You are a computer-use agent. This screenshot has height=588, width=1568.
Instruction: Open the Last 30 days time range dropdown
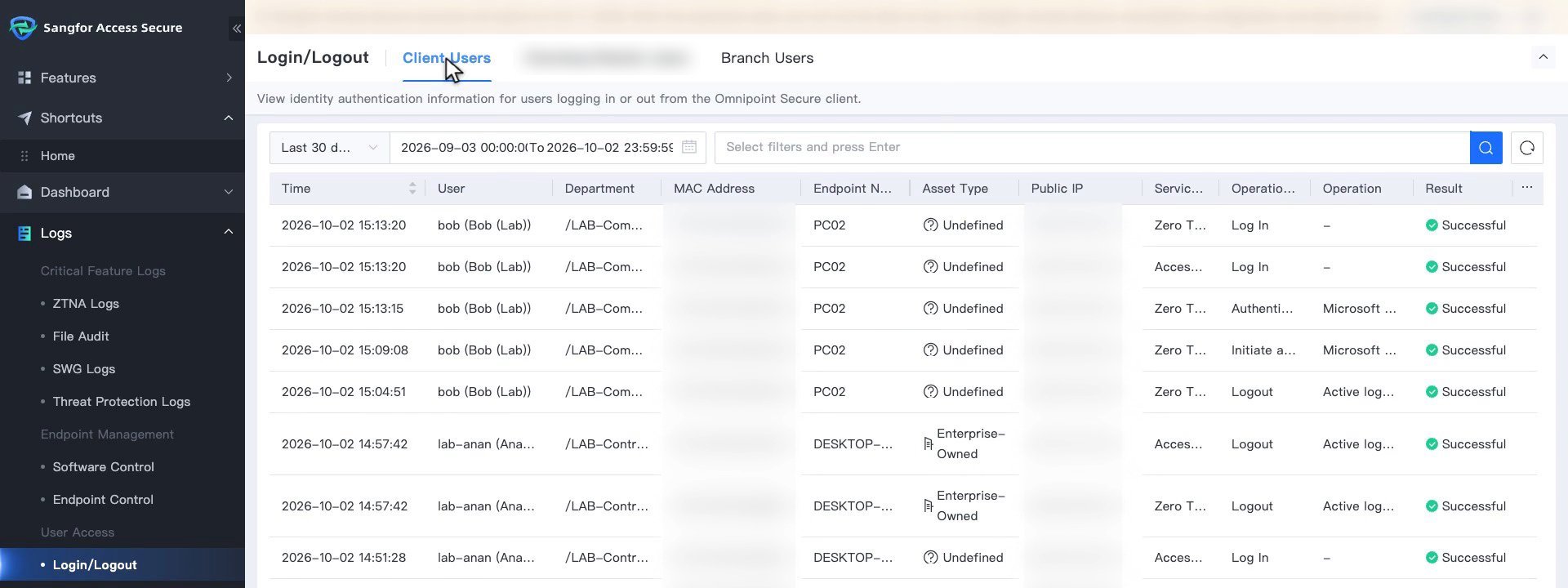329,148
